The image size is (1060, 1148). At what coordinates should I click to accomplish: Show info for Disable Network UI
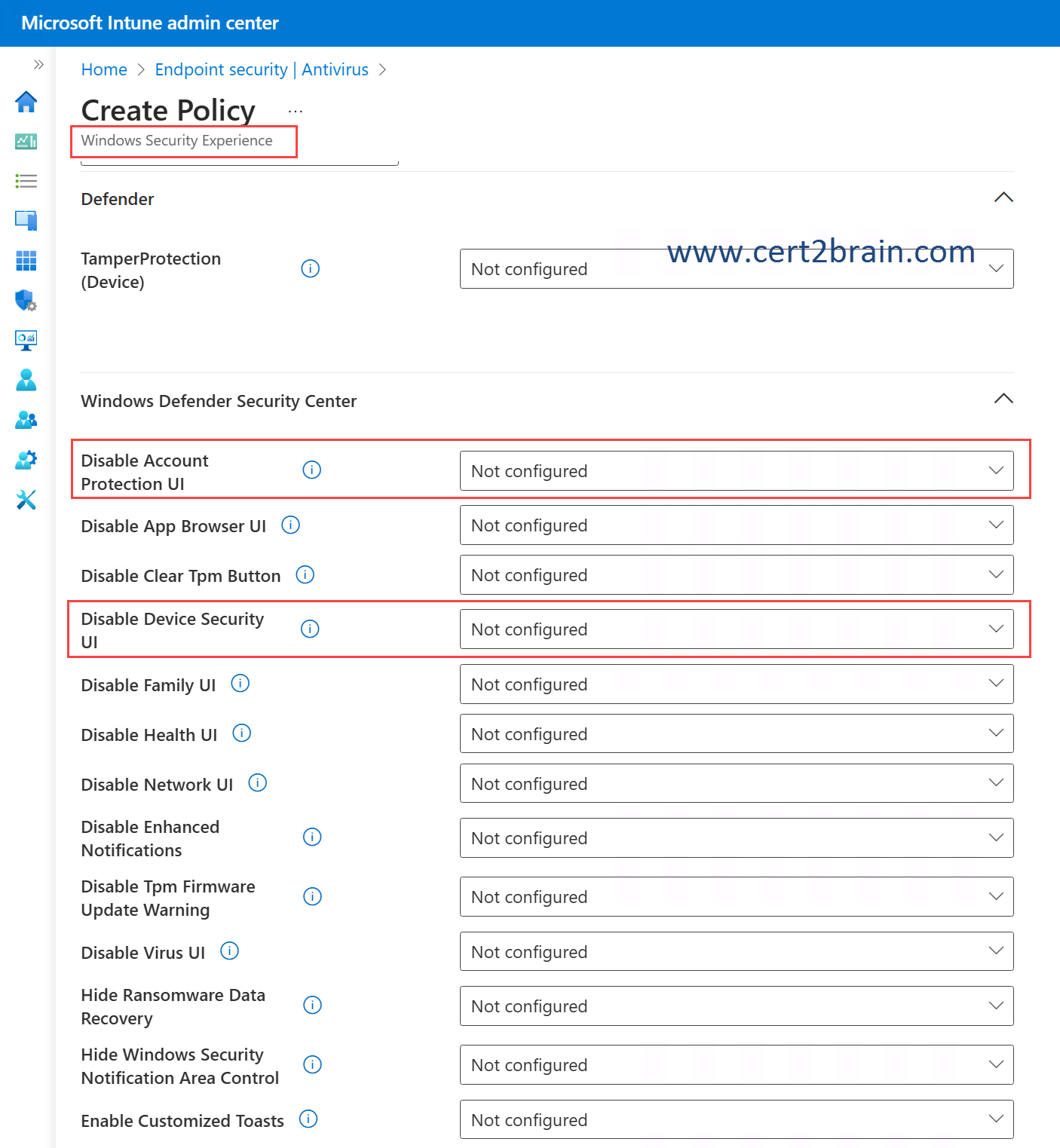click(x=257, y=782)
